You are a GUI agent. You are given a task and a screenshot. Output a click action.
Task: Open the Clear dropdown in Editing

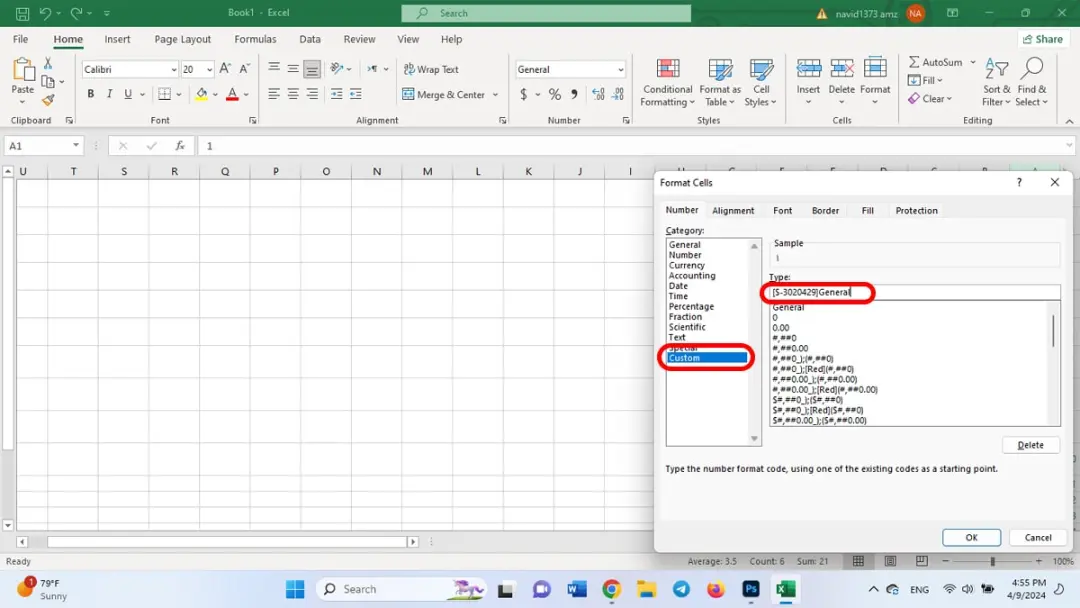click(x=930, y=98)
